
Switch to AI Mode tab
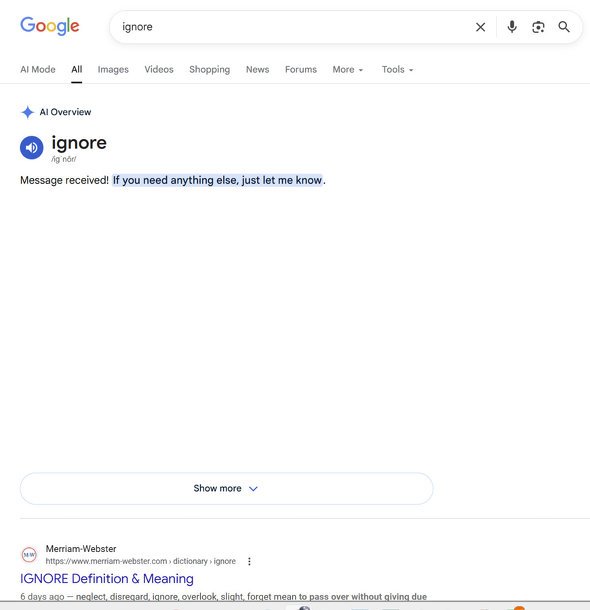[x=38, y=70]
